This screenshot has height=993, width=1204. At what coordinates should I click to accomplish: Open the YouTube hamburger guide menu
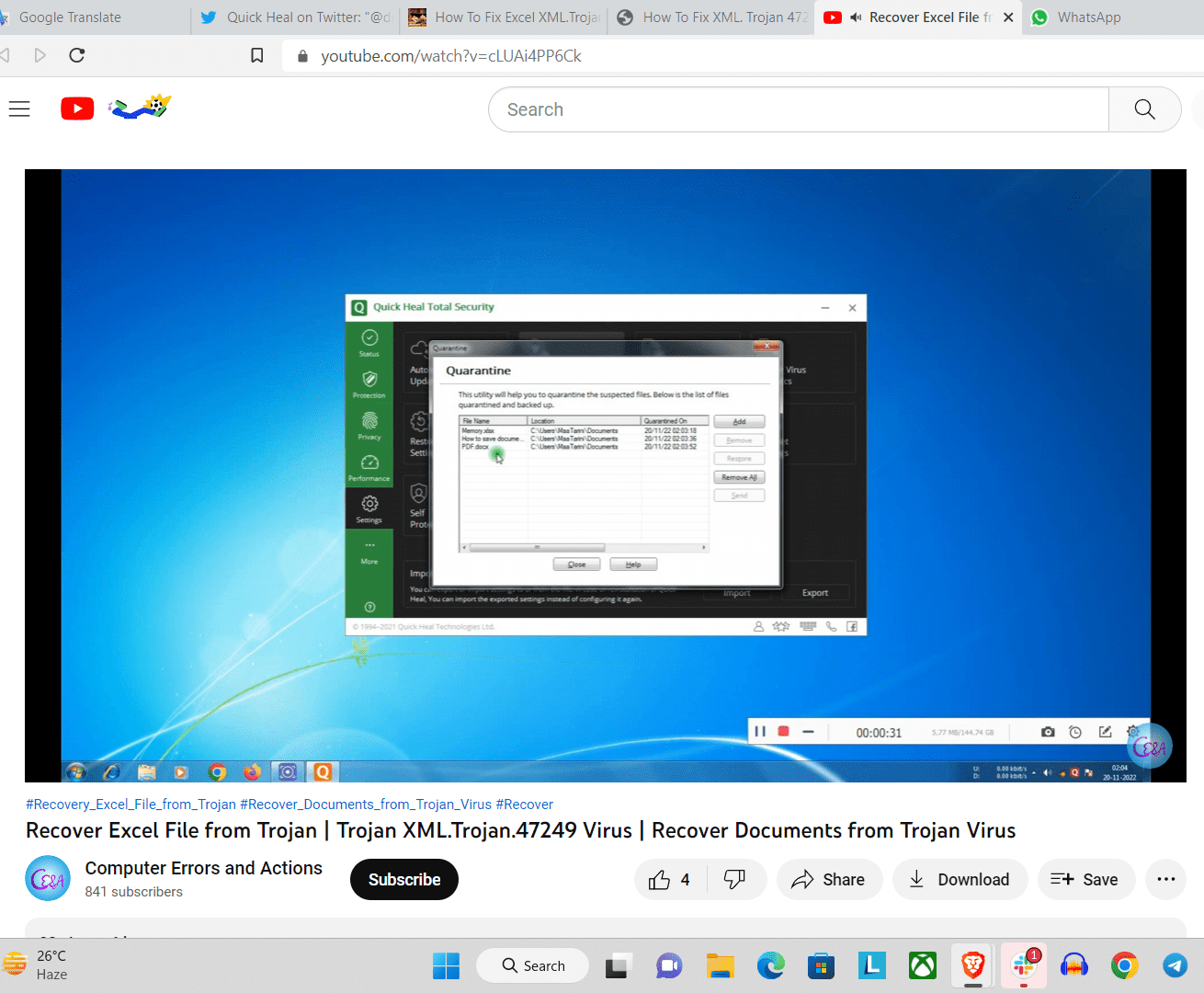[19, 109]
